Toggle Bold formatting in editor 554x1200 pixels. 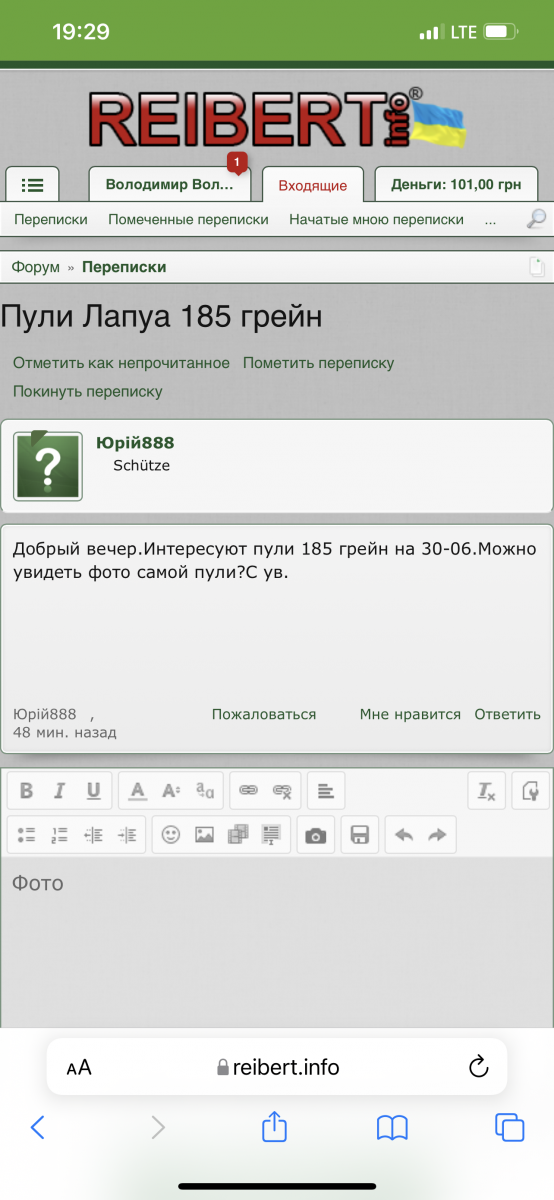tap(27, 791)
